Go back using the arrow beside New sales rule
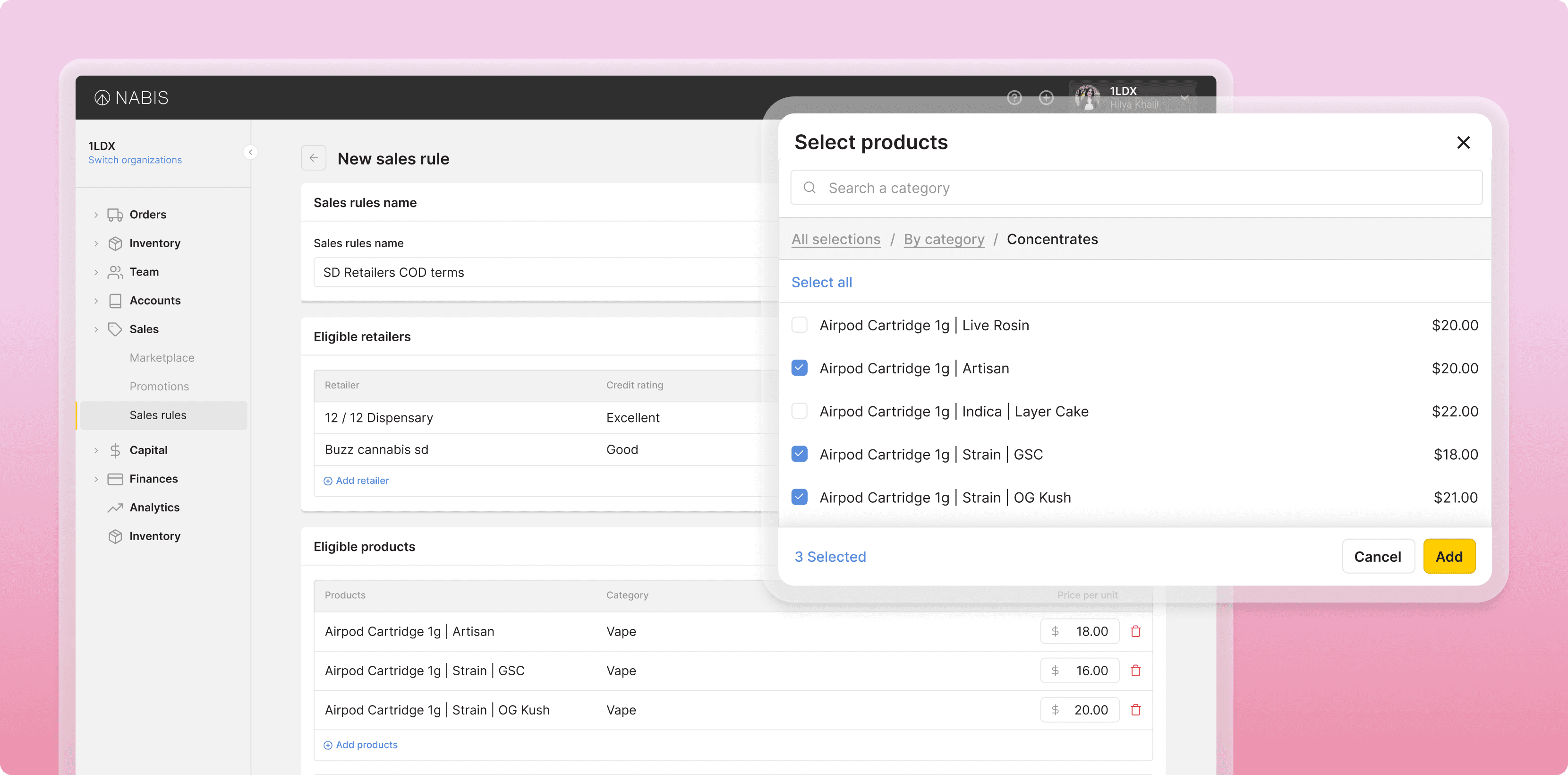Screen dimensions: 1568x775 314,158
